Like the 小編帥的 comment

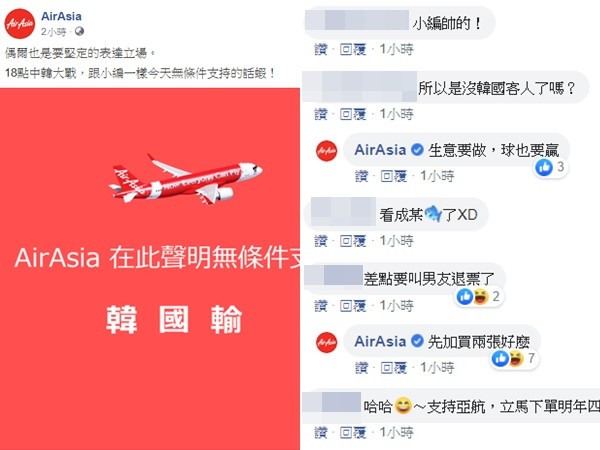pos(321,49)
